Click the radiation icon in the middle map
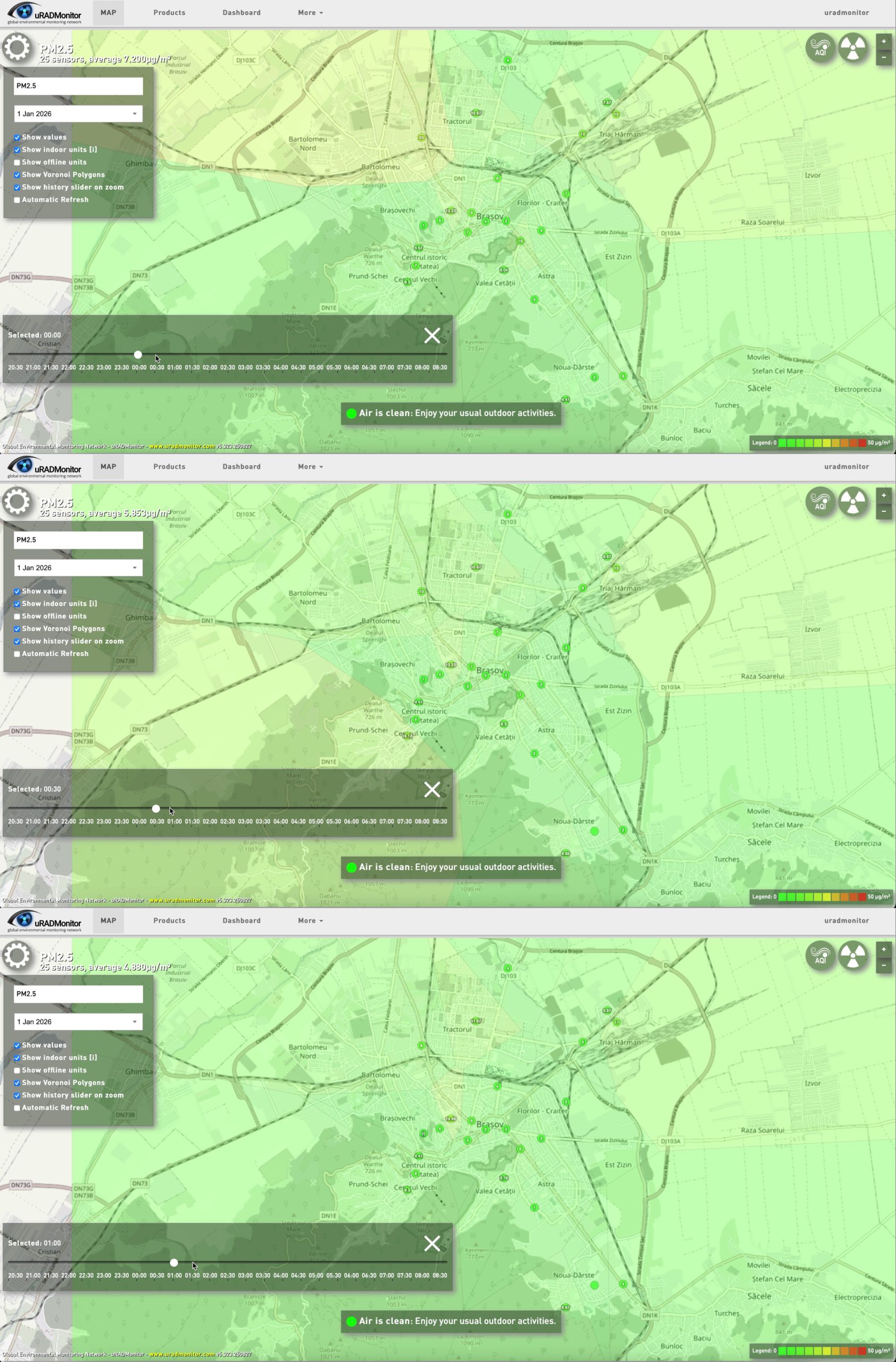 click(852, 501)
